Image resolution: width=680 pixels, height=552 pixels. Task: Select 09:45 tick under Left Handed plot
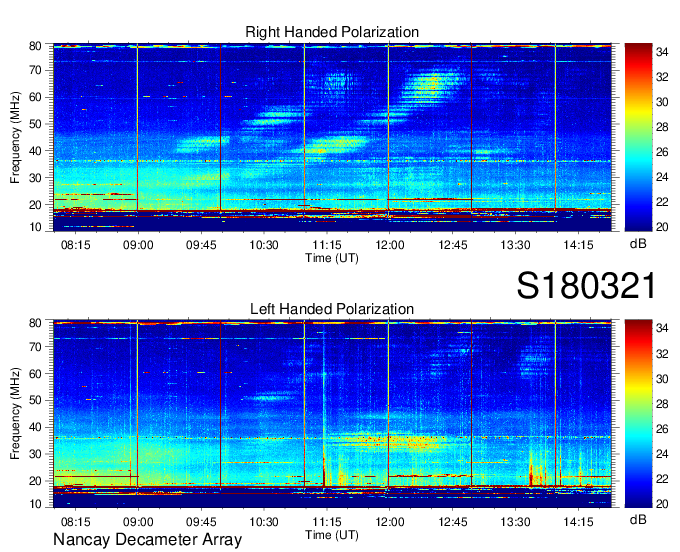point(201,521)
